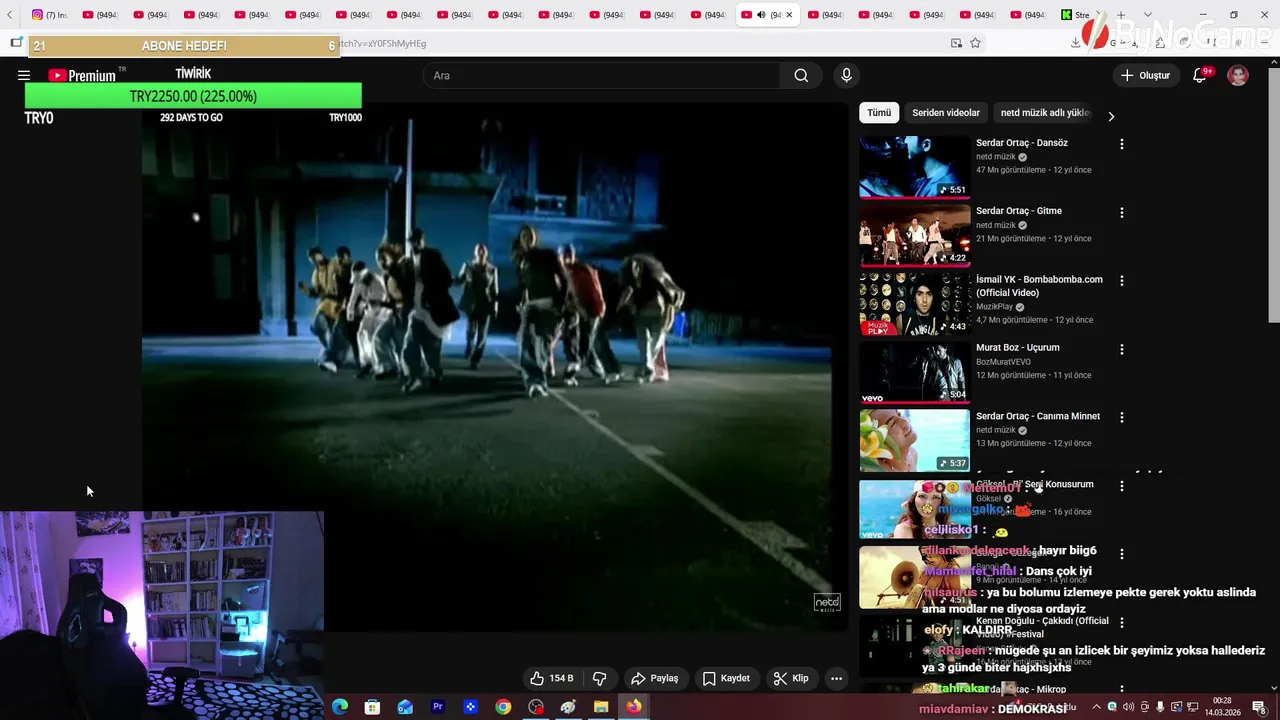Open Adobe Premiere Pro from taskbar
The width and height of the screenshot is (1280, 720).
pos(438,707)
